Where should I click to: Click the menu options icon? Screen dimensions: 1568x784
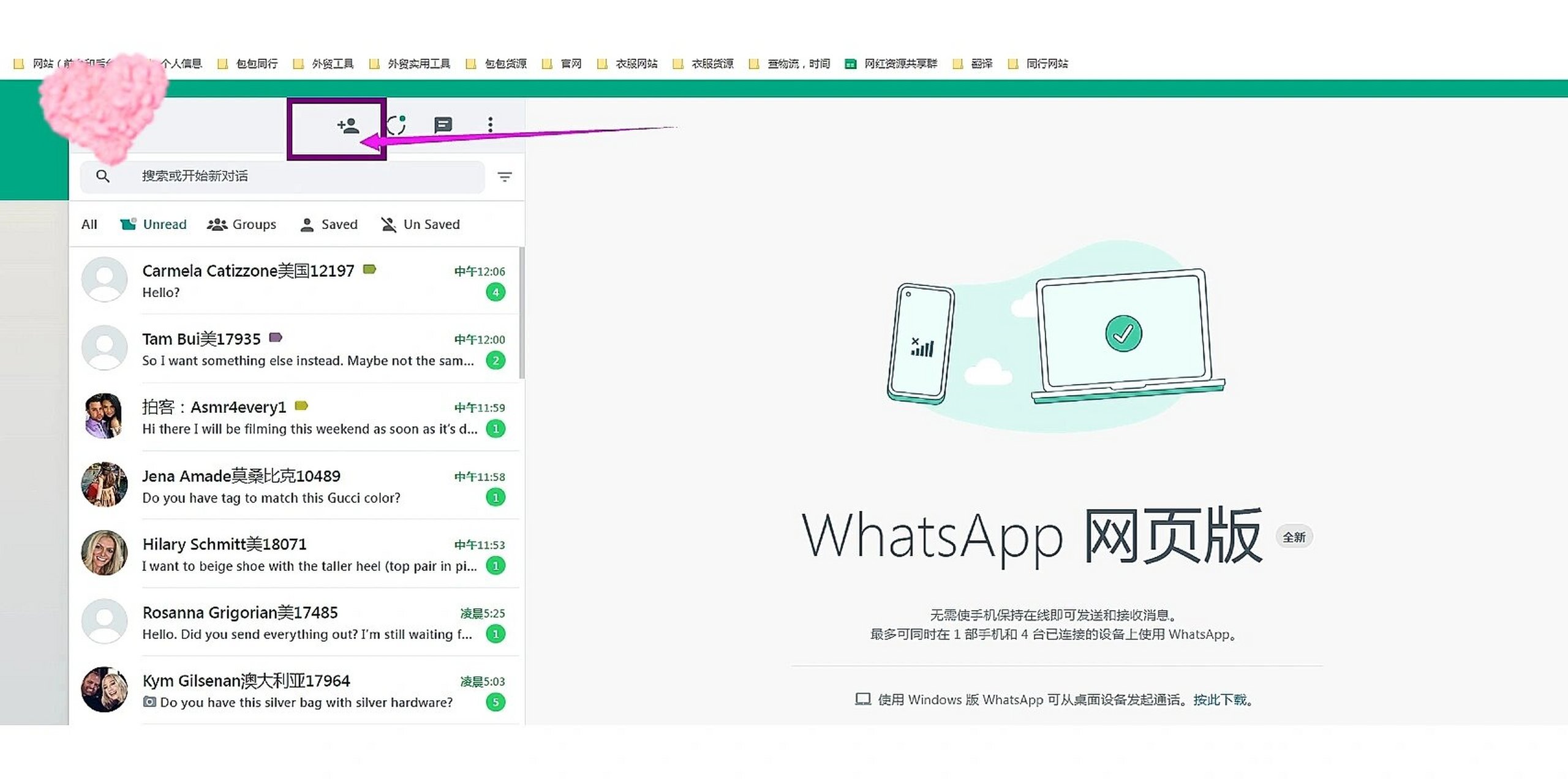tap(491, 124)
